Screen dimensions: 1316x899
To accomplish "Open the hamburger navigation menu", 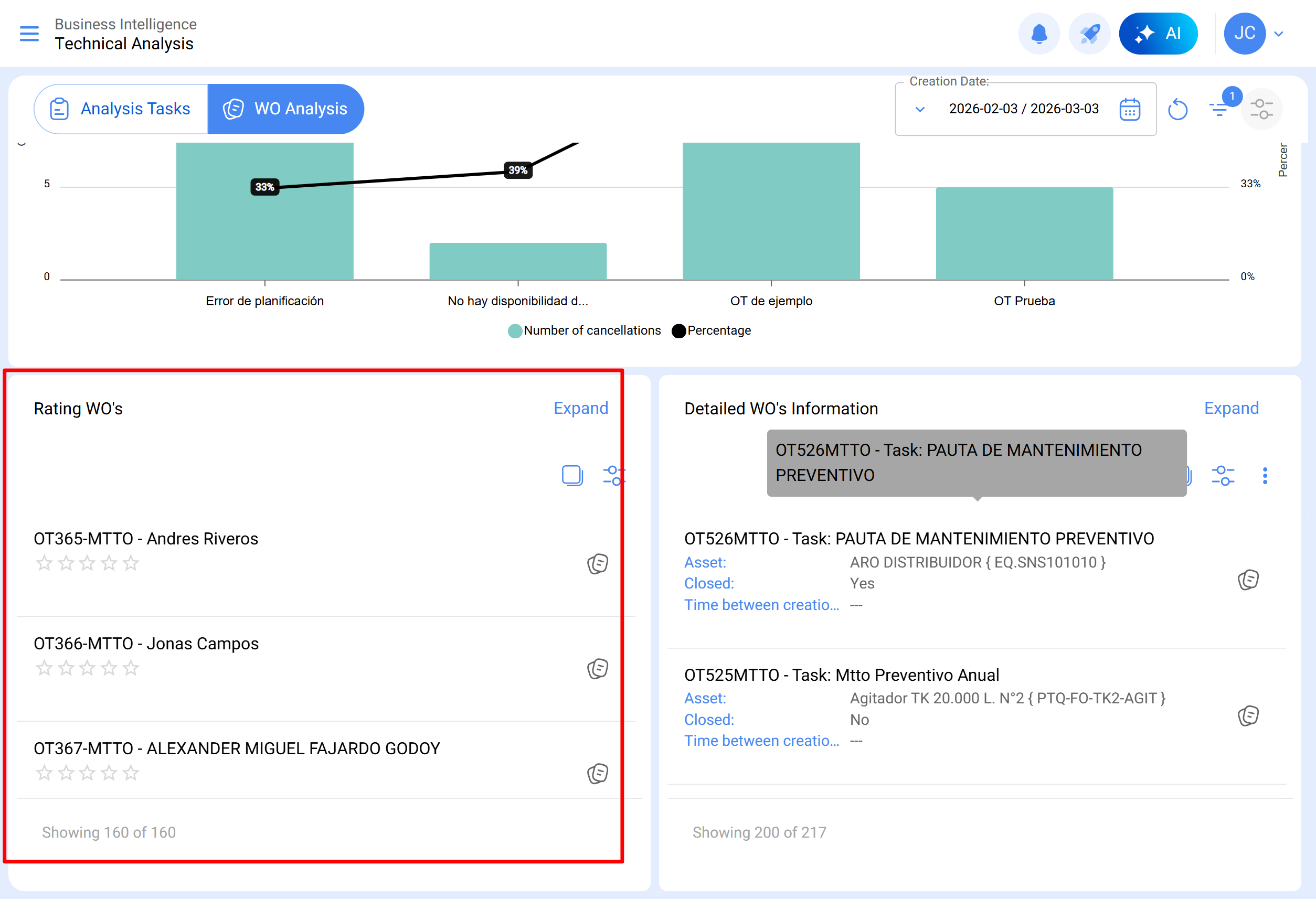I will point(29,34).
